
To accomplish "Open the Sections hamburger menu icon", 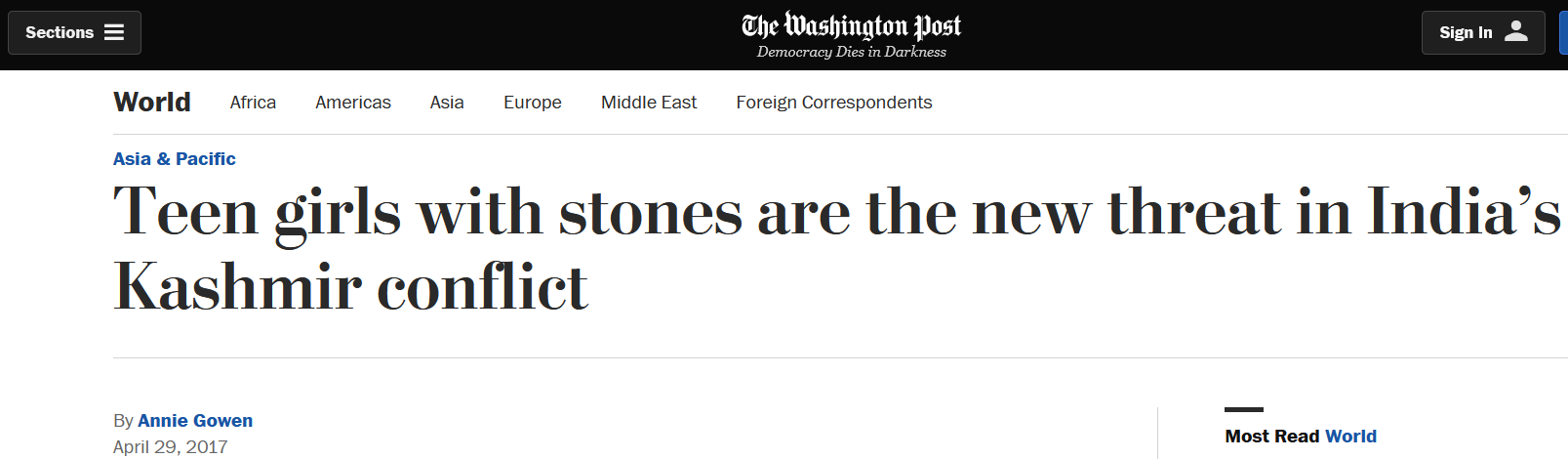I will pyautogui.click(x=114, y=32).
